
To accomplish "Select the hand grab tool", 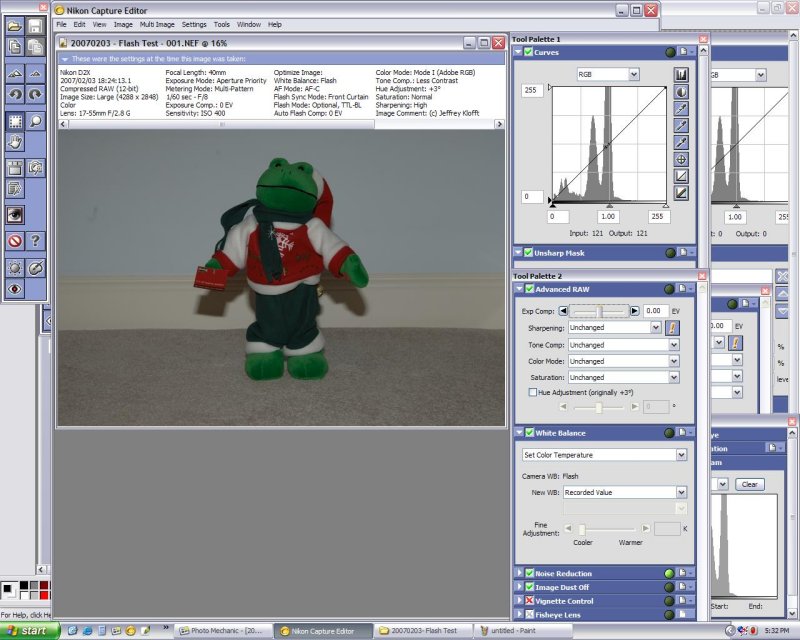I will [x=15, y=141].
